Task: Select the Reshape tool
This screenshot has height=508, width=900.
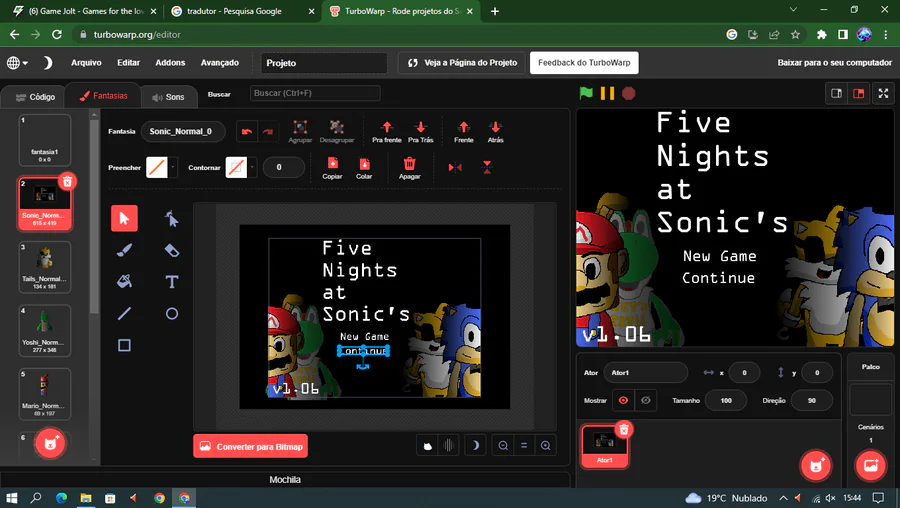Action: [172, 218]
